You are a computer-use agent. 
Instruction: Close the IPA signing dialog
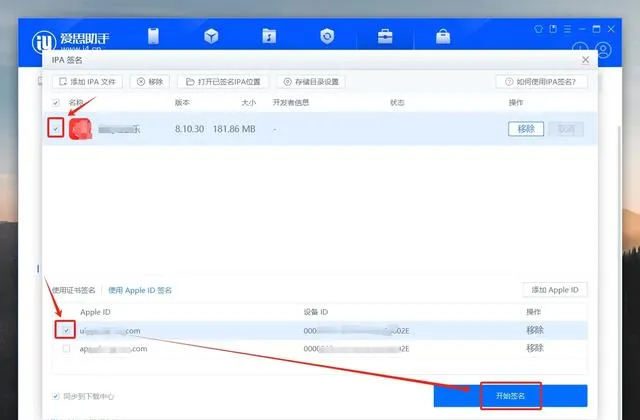585,60
